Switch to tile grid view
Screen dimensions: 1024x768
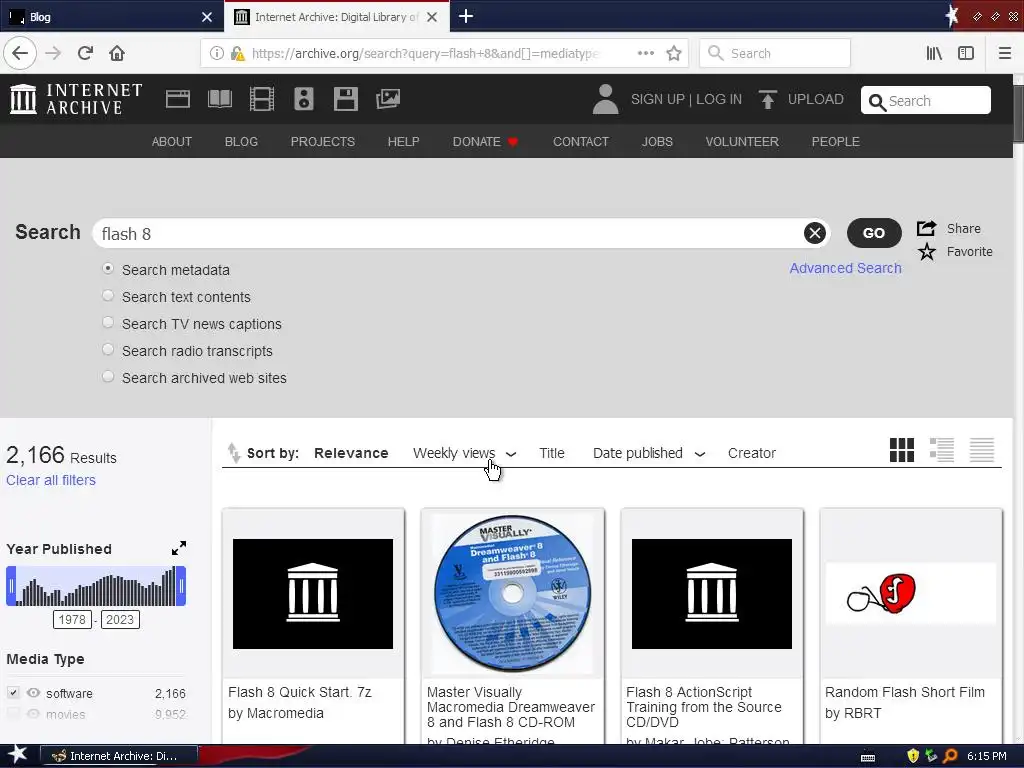pos(902,450)
